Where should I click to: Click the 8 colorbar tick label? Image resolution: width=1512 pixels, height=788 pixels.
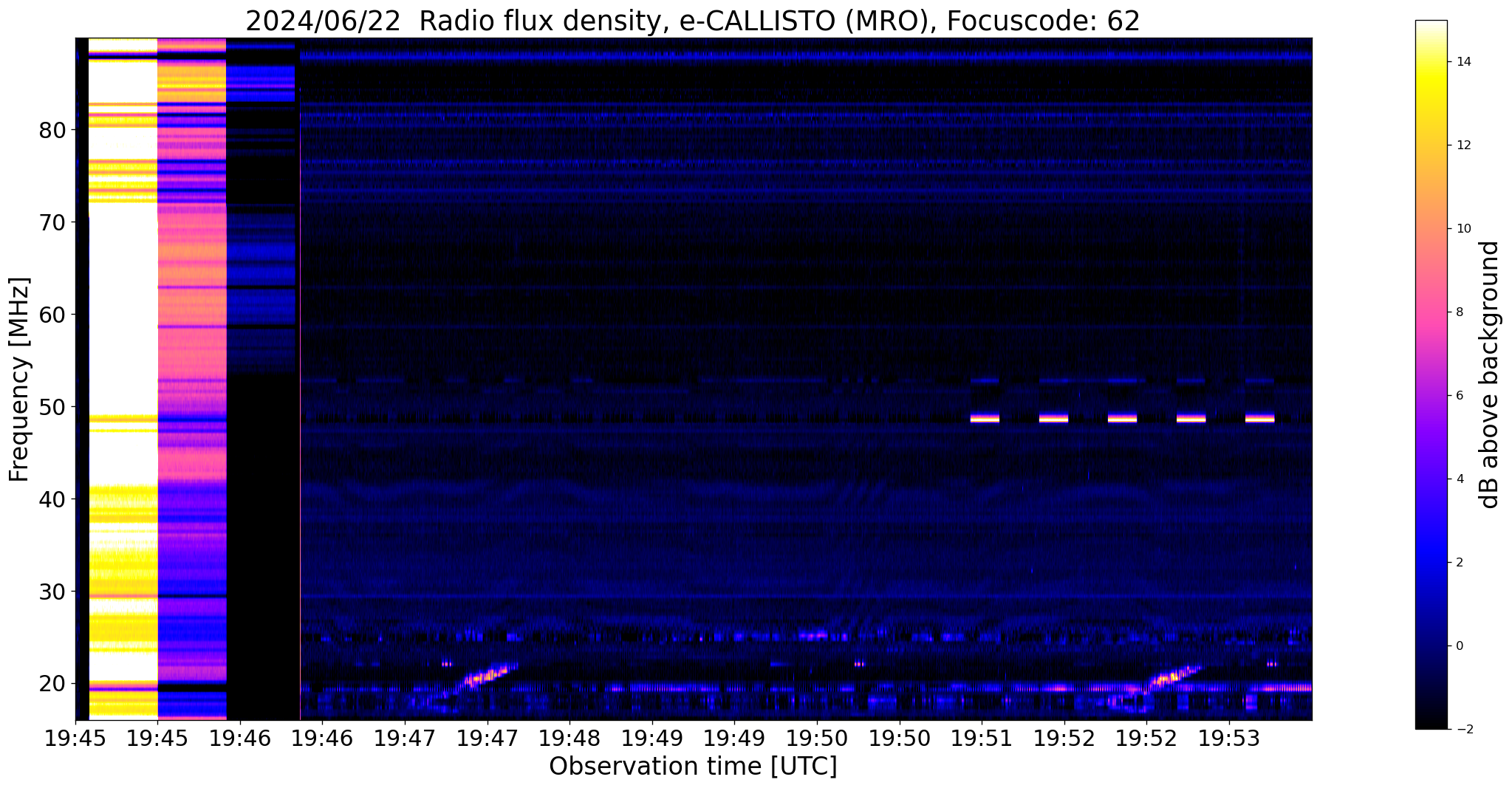(1459, 312)
